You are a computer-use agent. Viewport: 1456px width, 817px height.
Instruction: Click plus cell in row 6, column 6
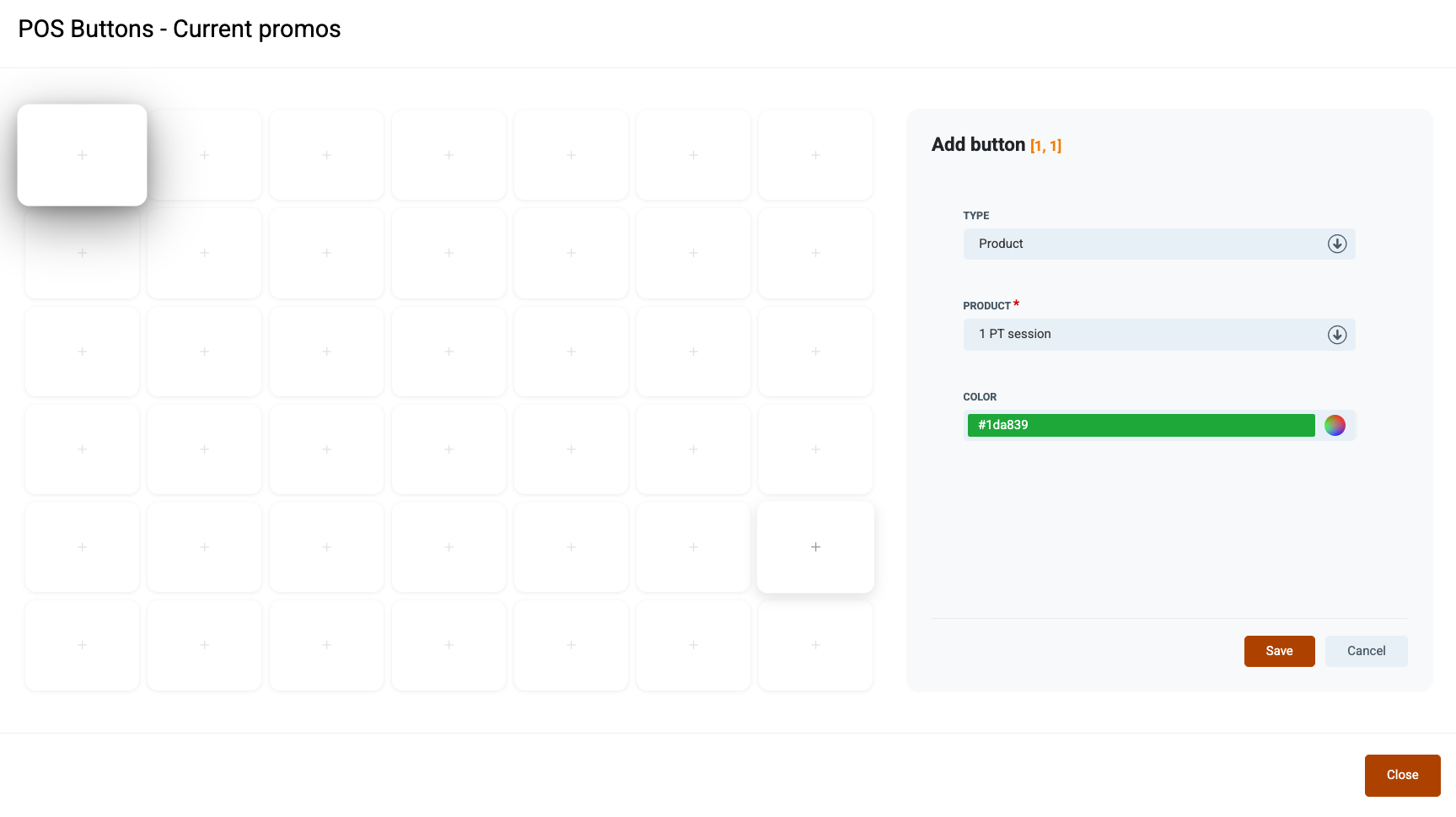click(693, 645)
